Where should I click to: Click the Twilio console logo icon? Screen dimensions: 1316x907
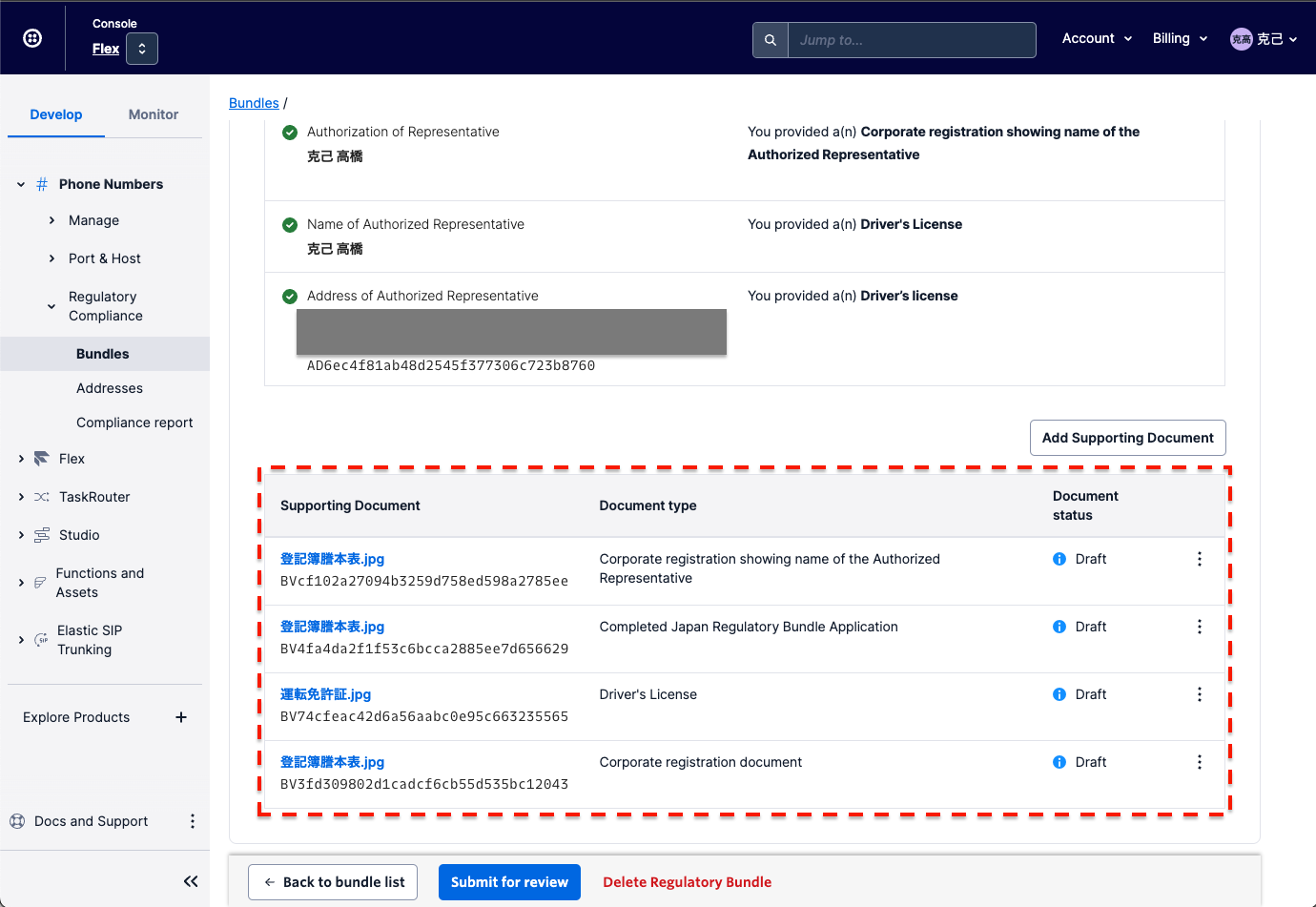(32, 38)
